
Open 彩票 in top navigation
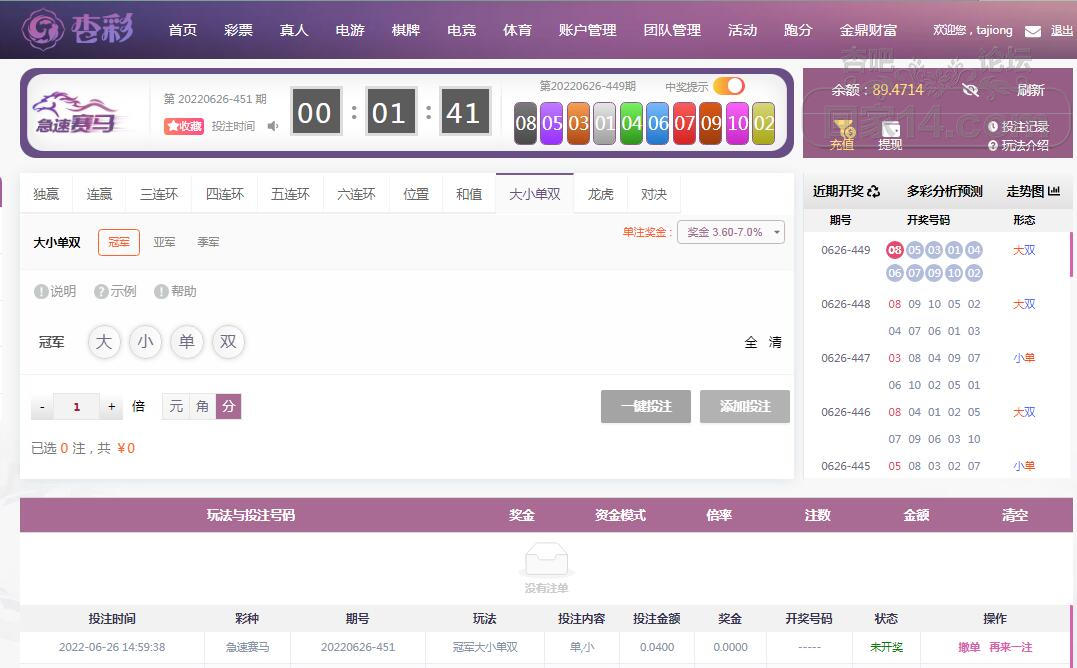click(x=238, y=30)
